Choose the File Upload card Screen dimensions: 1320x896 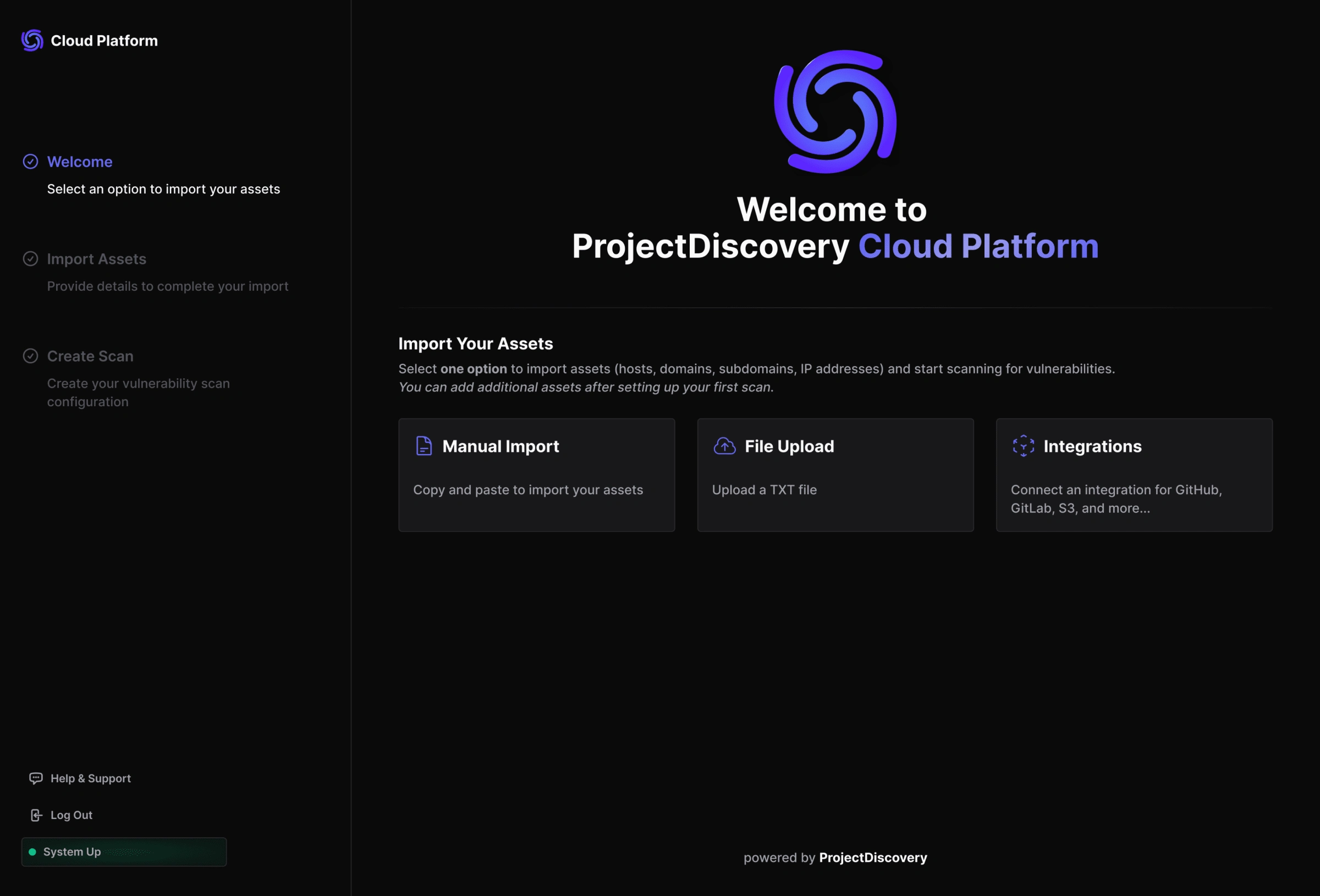835,475
